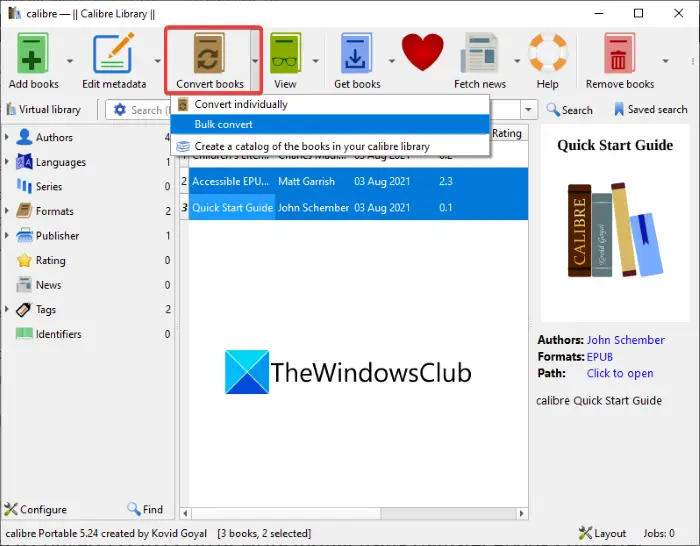The image size is (700, 546).
Task: Open the Add books dropdown arrow
Action: 70,61
